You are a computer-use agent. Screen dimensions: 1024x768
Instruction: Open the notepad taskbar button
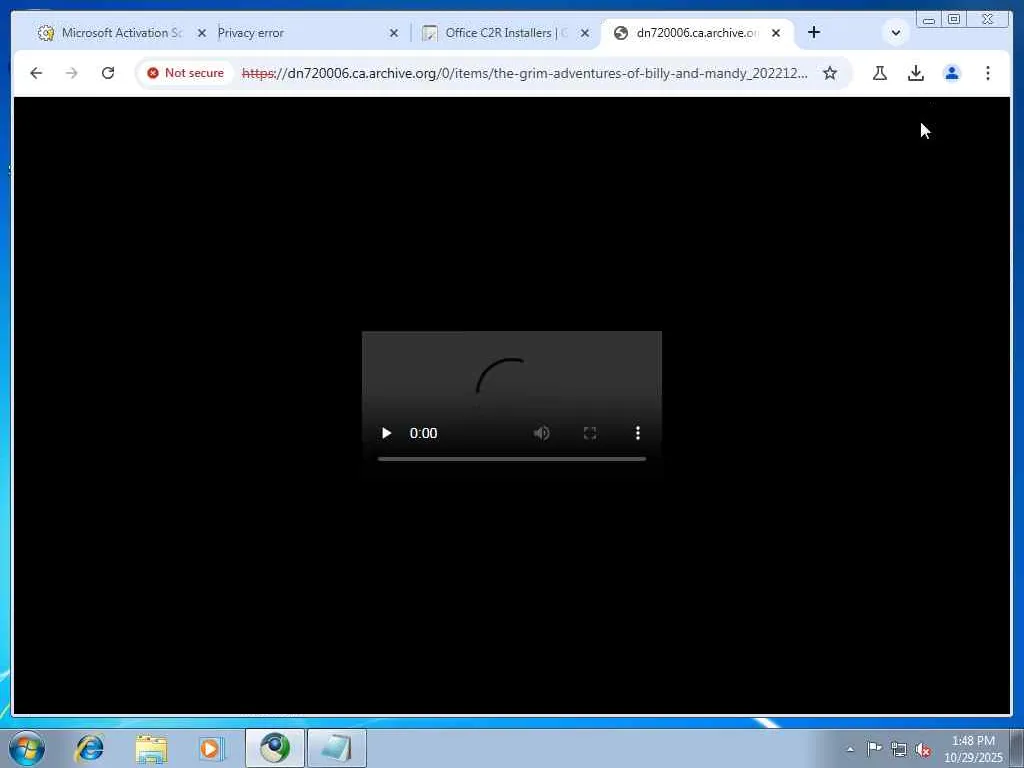tap(337, 748)
